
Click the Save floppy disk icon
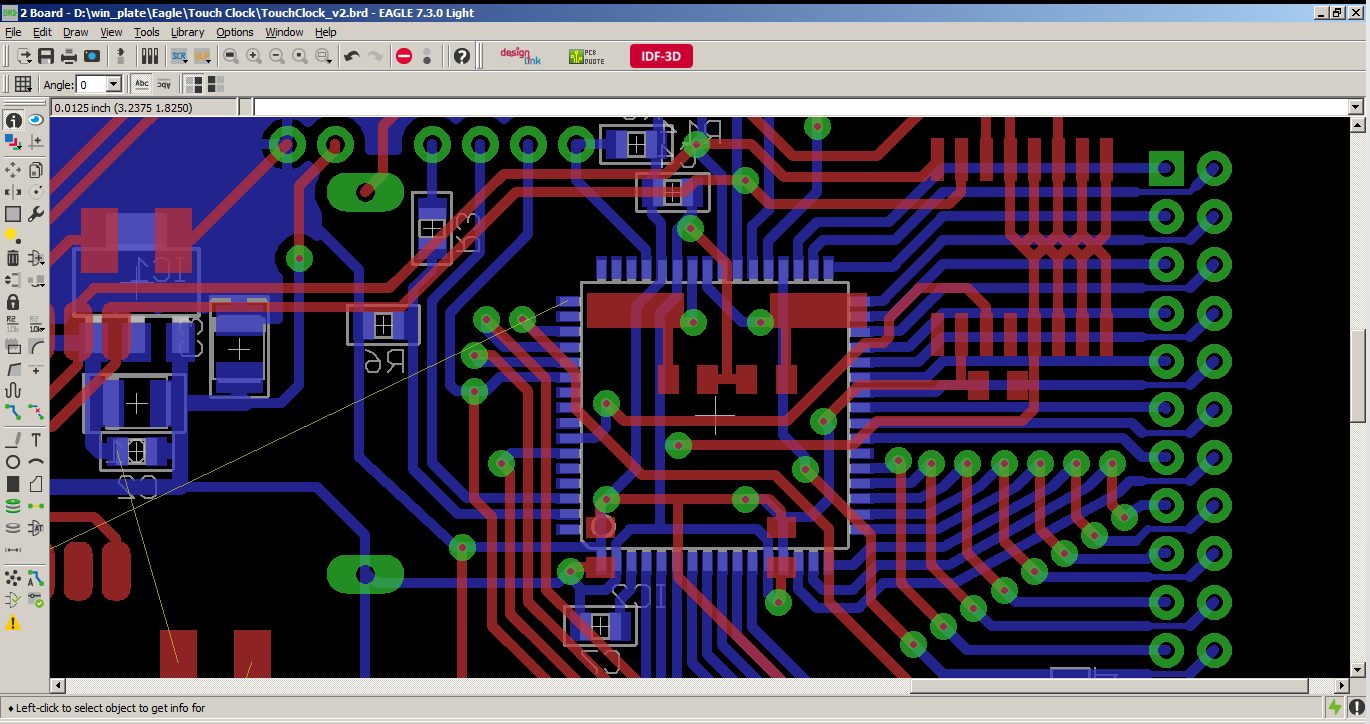[x=46, y=56]
